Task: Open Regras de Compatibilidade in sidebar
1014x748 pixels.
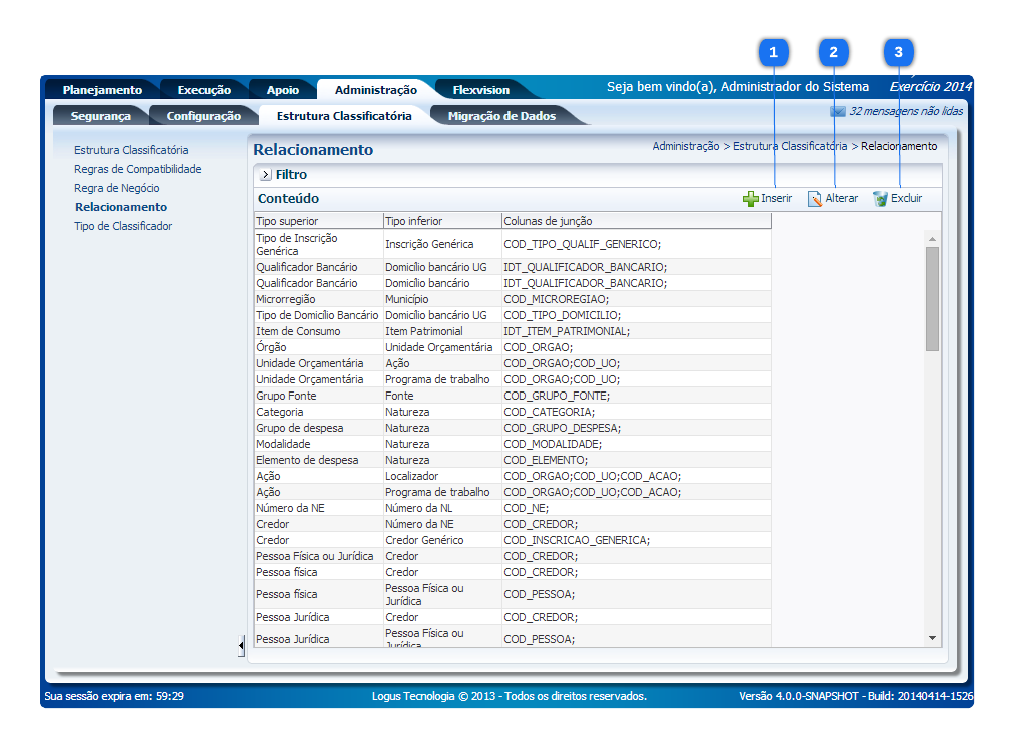Action: point(138,169)
